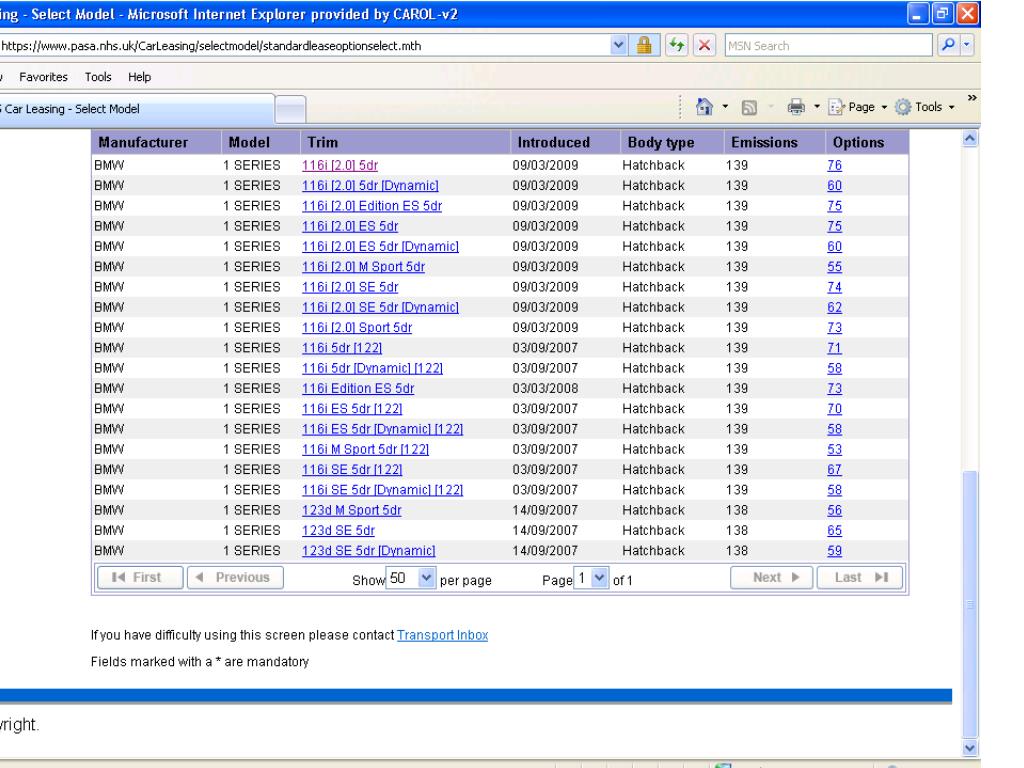This screenshot has height=768, width=1024.
Task: Open trim link 116i M Sport 5dr [122]
Action: tap(365, 449)
